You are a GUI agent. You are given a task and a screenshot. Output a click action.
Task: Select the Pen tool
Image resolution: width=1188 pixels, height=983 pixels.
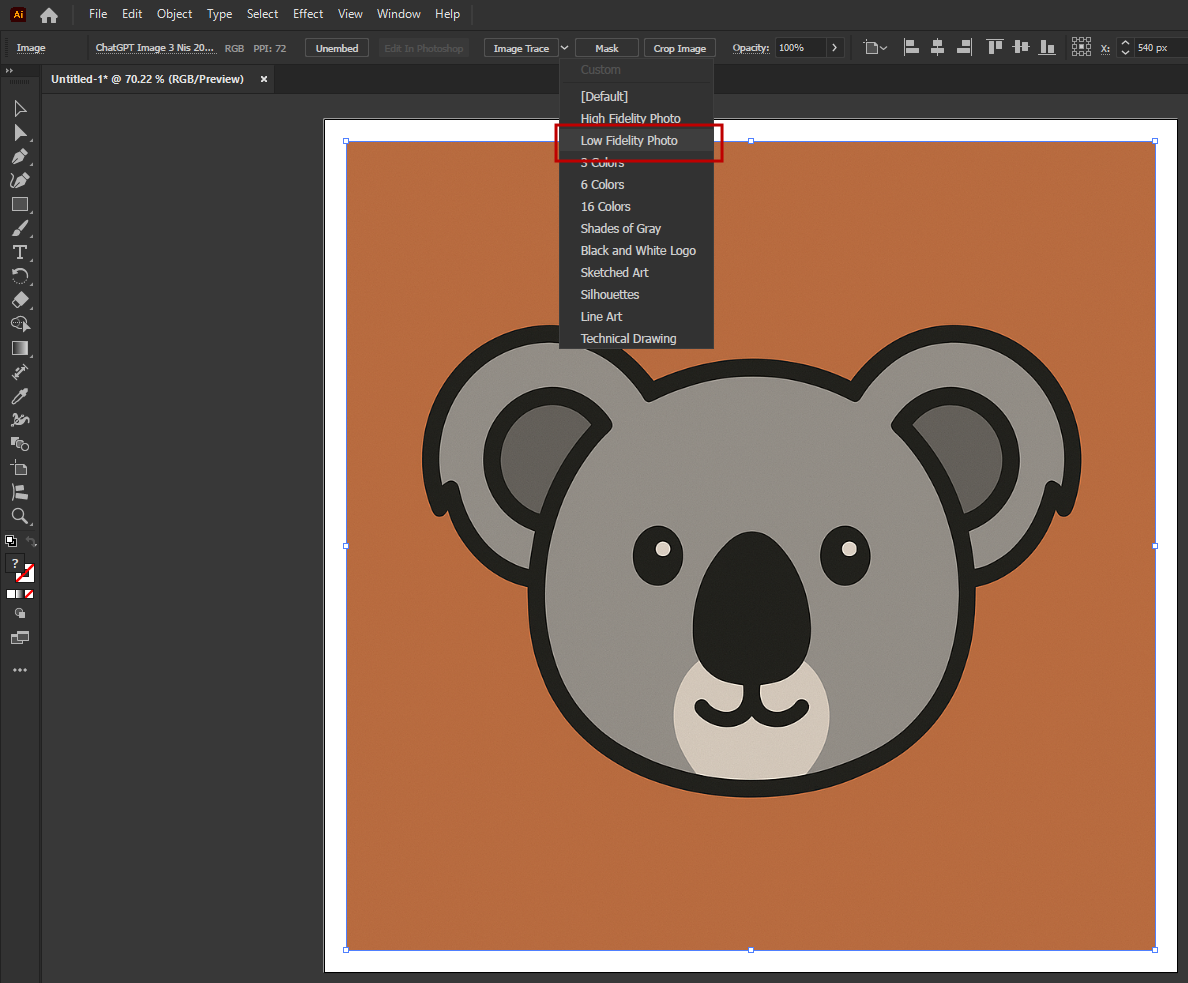(x=19, y=157)
